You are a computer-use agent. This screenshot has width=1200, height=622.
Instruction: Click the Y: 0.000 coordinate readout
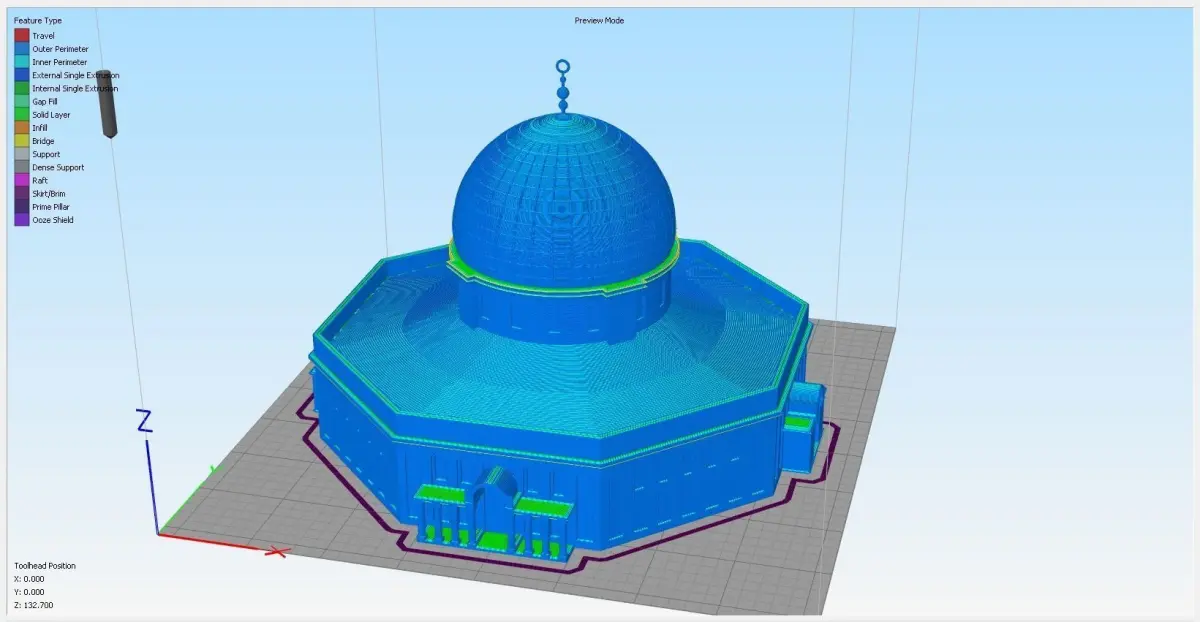[27, 592]
